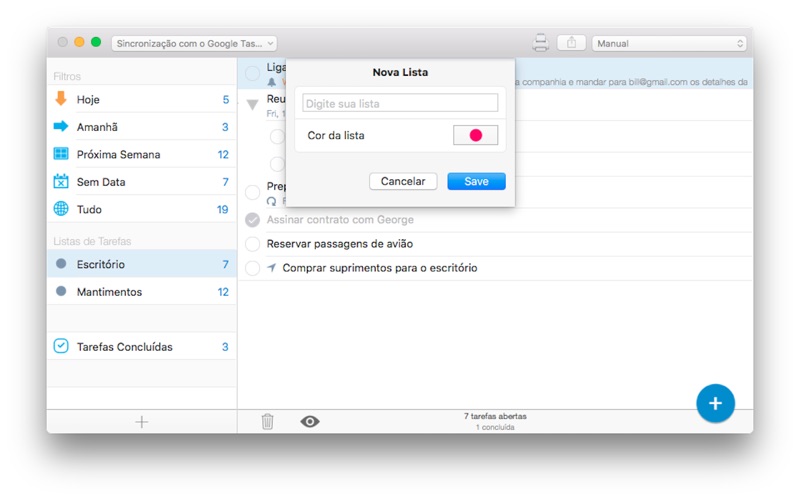Image resolution: width=800 pixels, height=500 pixels.
Task: Uncheck the Assinar contrato com George task
Action: pyautogui.click(x=253, y=220)
